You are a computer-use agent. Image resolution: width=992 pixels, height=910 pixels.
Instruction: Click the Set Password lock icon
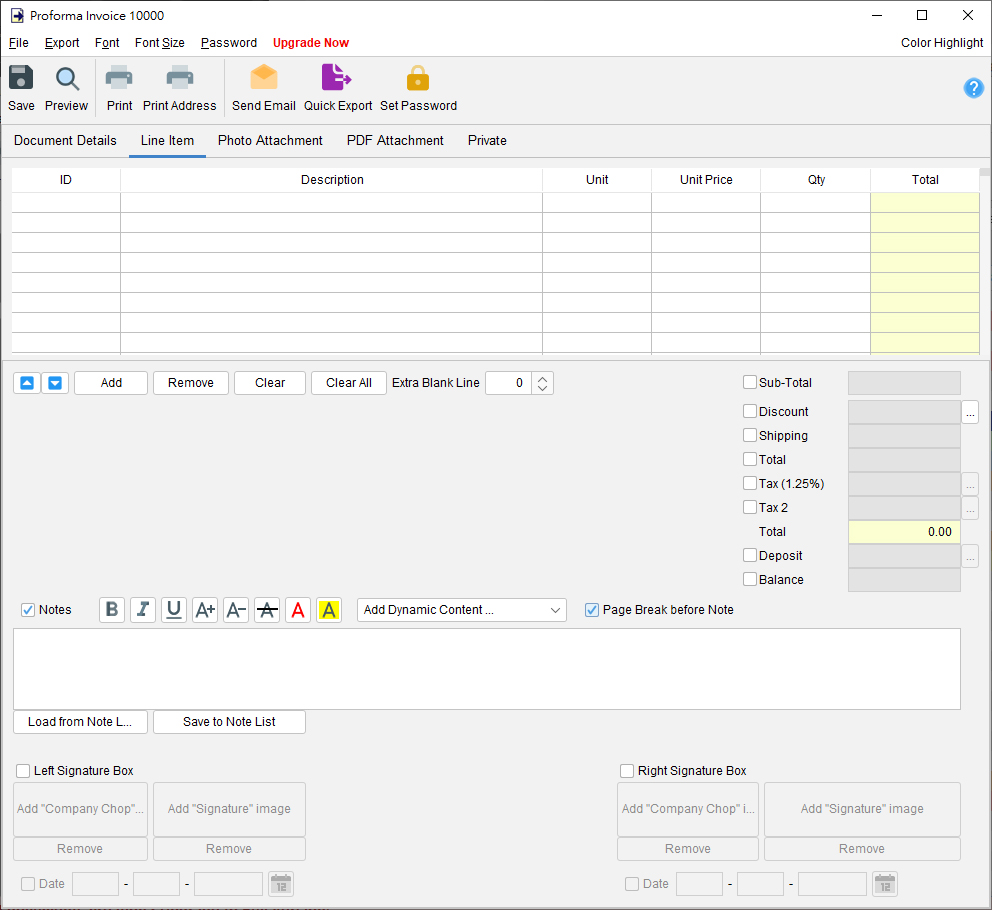coord(418,78)
